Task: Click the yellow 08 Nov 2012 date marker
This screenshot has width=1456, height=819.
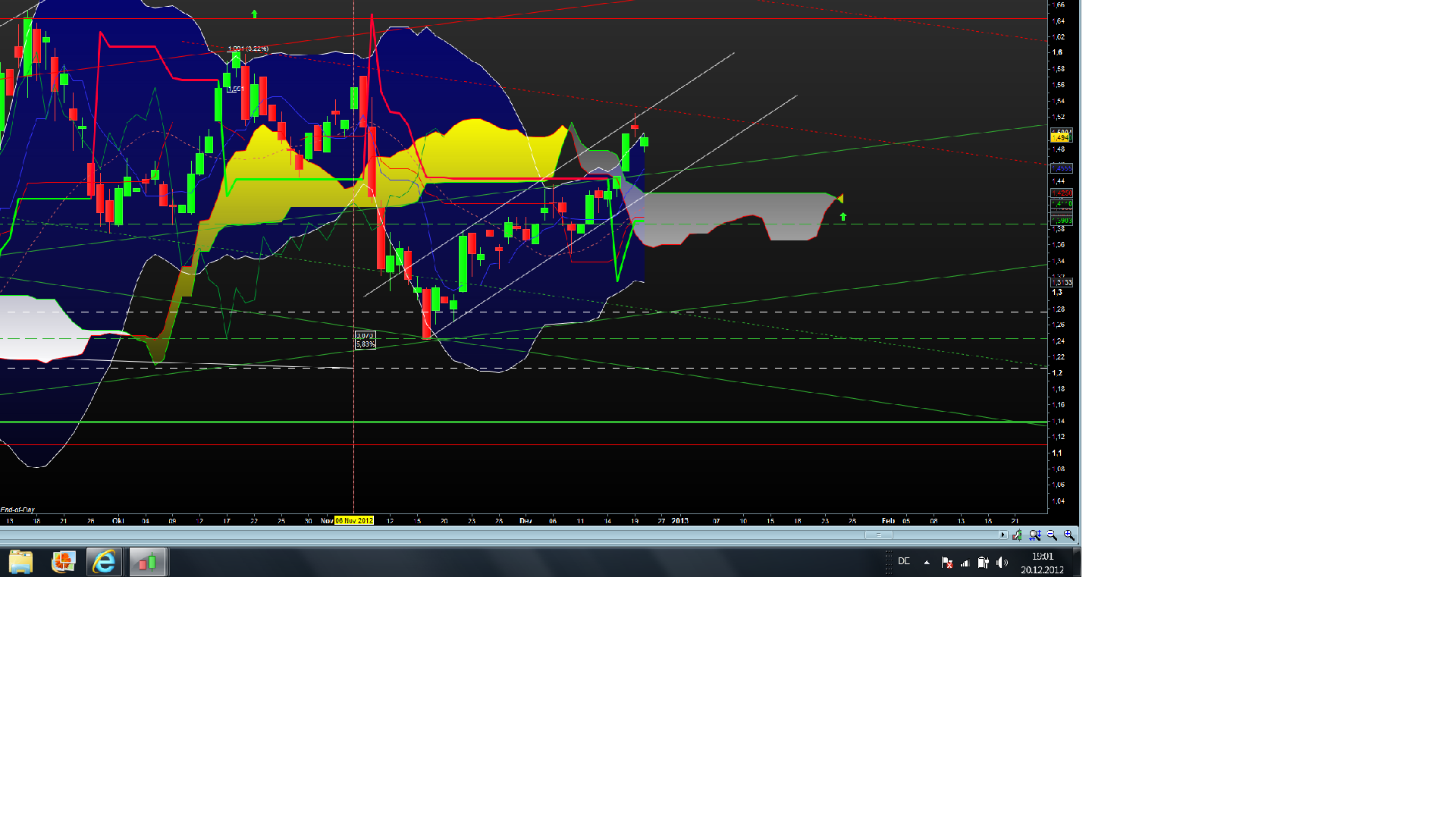Action: tap(354, 521)
